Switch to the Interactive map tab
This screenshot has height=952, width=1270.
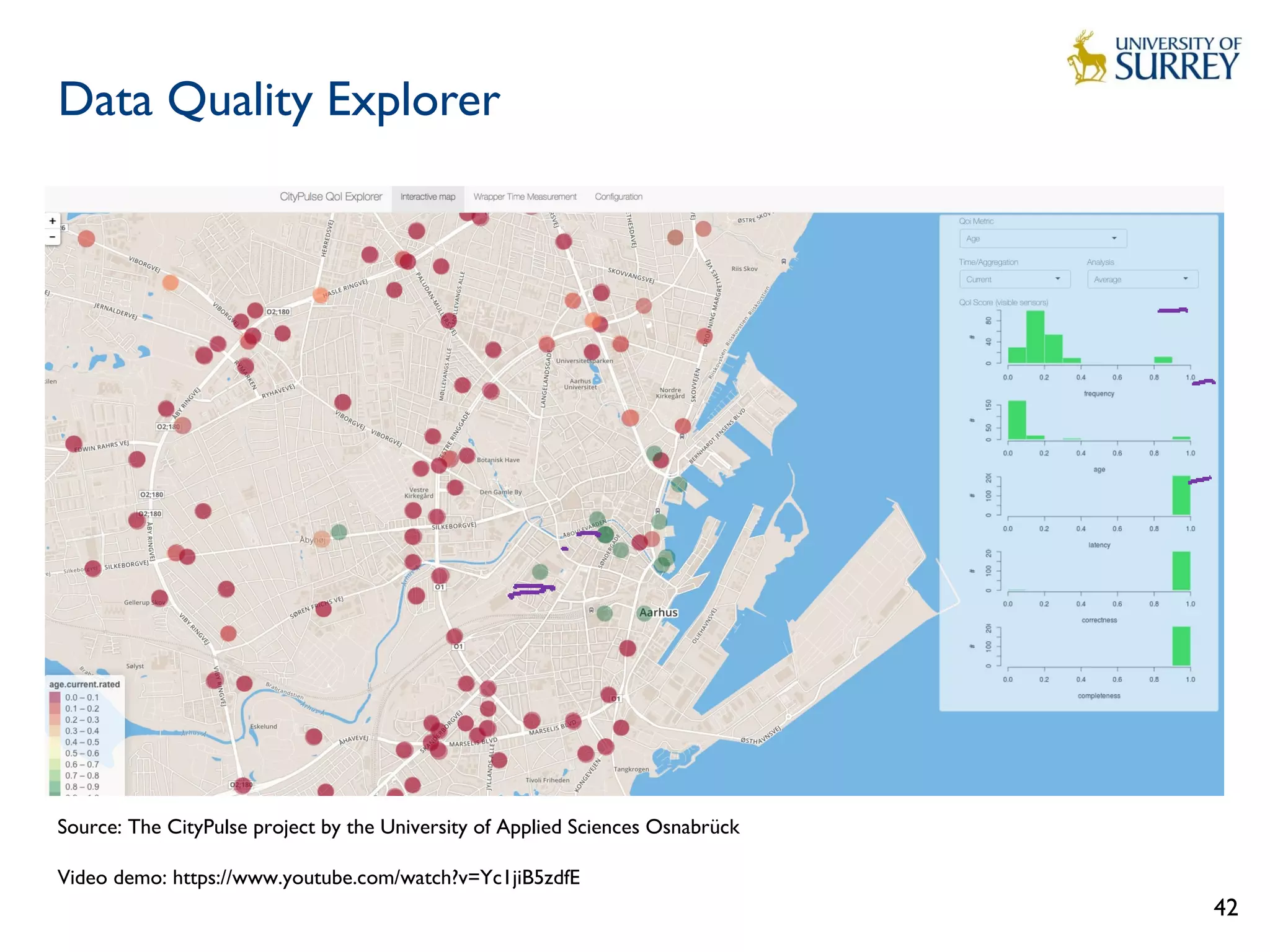click(428, 197)
